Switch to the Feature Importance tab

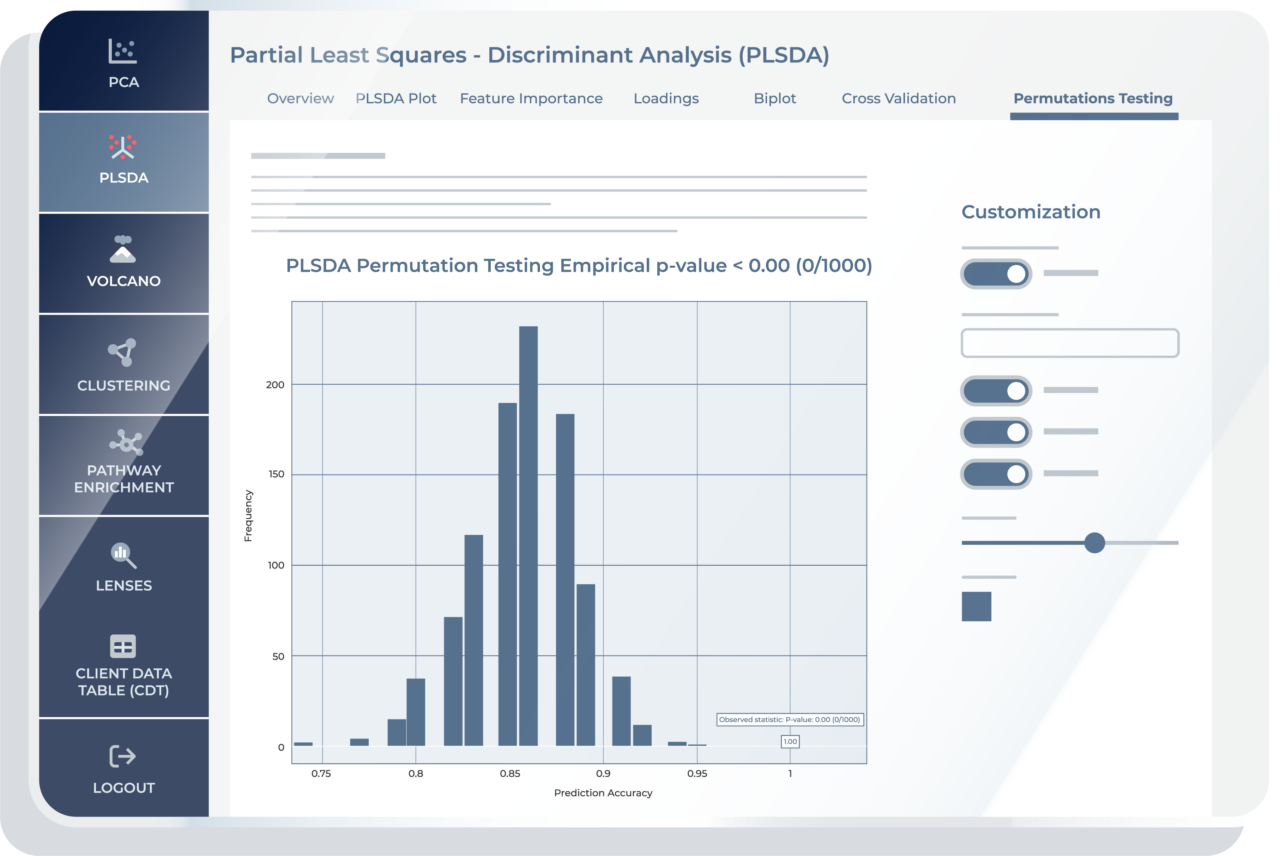pyautogui.click(x=531, y=98)
